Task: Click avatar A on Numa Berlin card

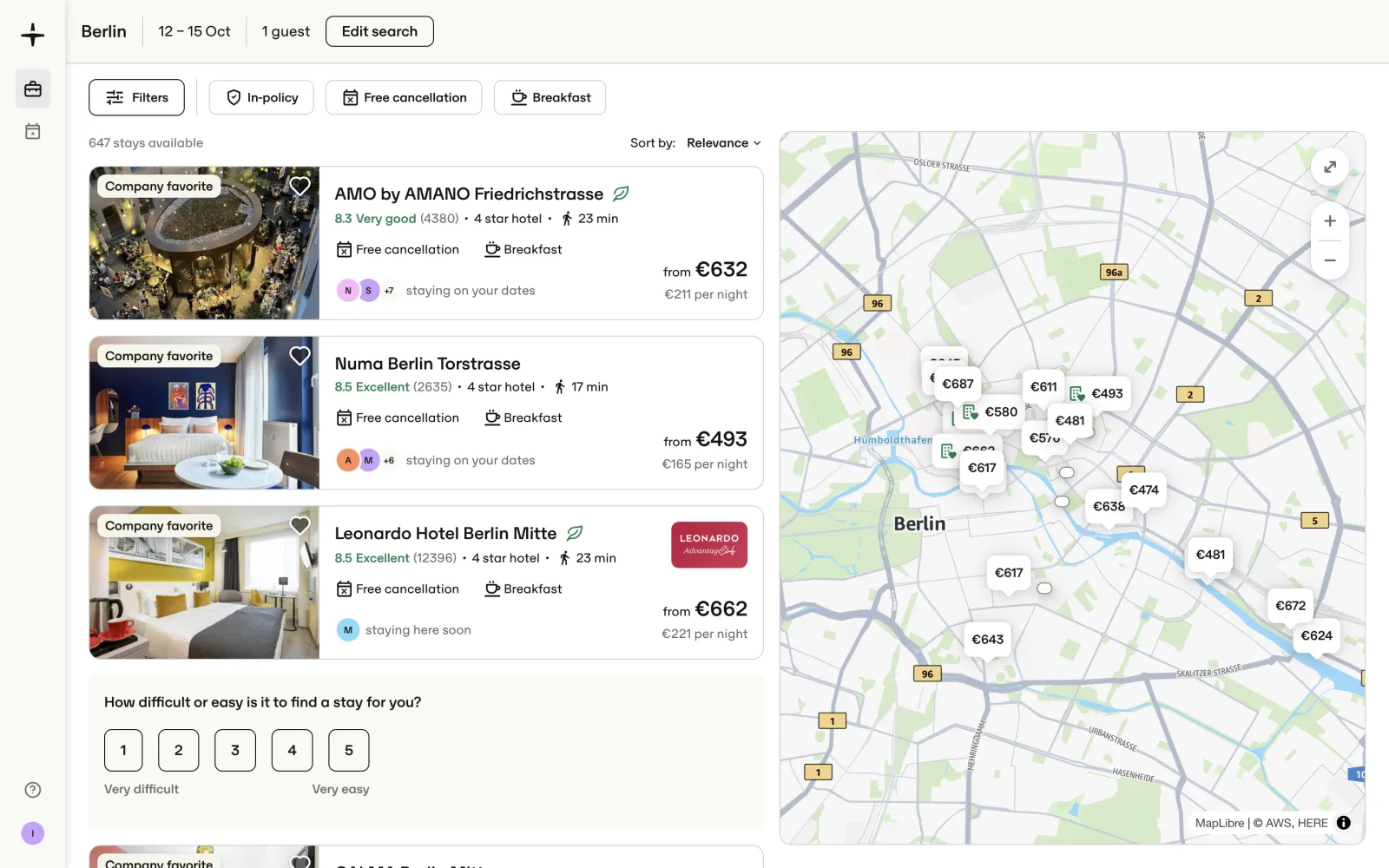Action: click(348, 460)
